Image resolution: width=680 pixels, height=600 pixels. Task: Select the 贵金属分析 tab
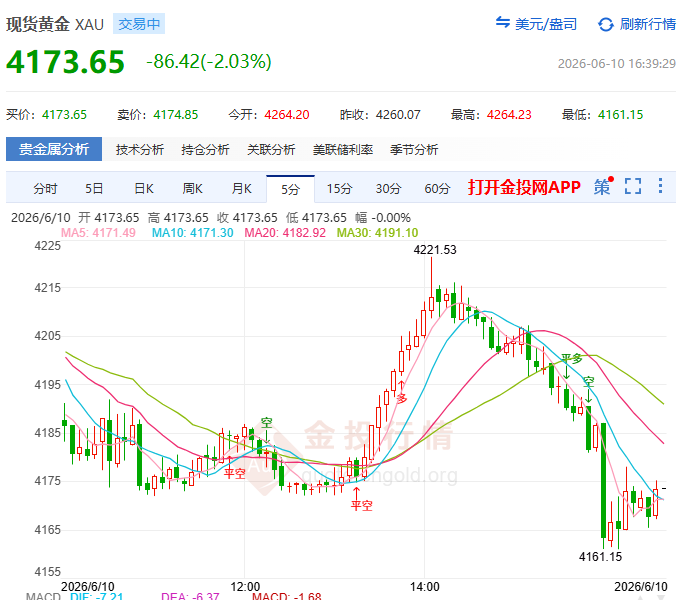tap(54, 149)
